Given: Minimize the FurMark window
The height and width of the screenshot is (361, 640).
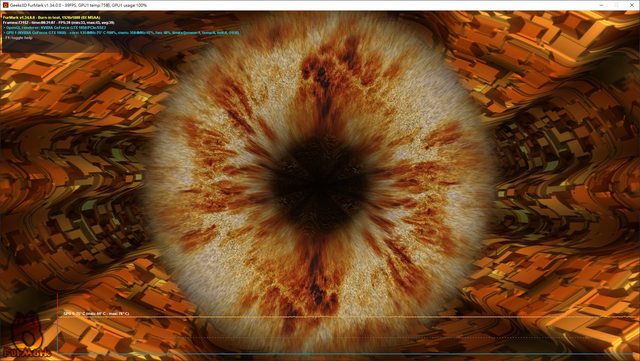Looking at the screenshot, I should coord(601,5).
